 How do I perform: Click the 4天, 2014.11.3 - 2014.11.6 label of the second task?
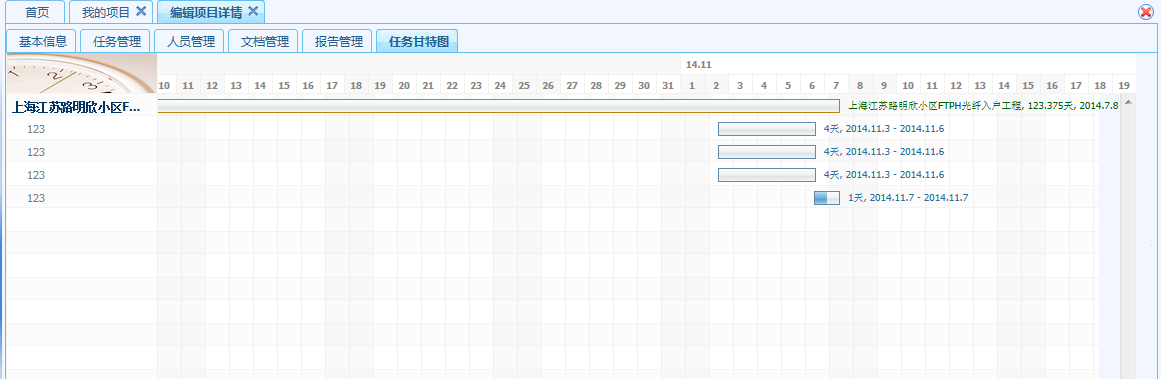coord(884,152)
